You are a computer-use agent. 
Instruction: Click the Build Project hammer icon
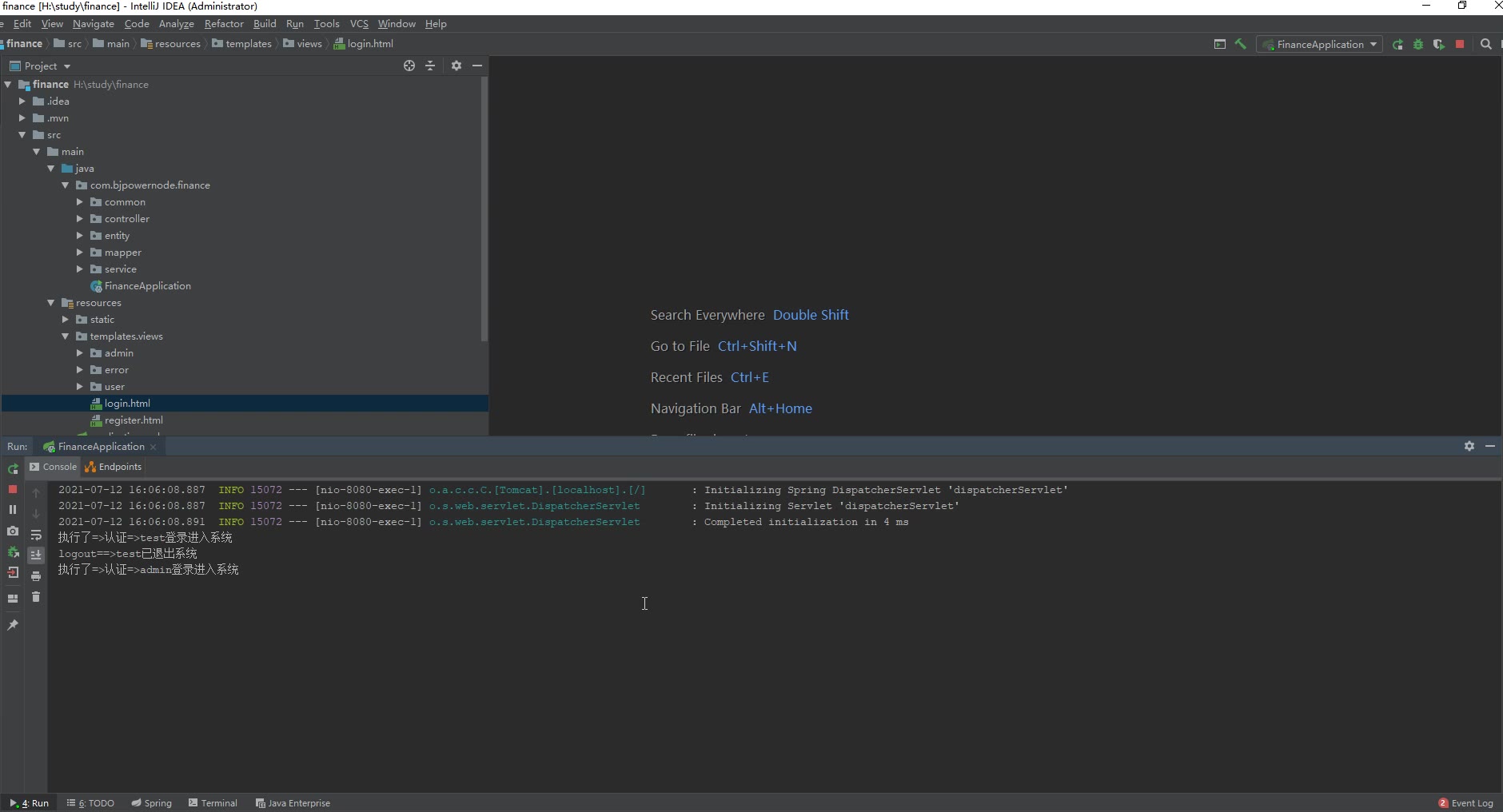tap(1240, 44)
